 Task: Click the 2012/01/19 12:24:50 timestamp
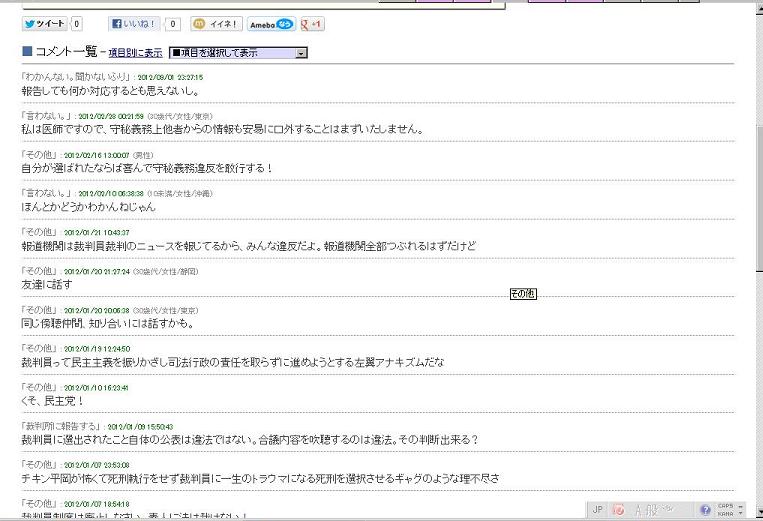pyautogui.click(x=97, y=349)
